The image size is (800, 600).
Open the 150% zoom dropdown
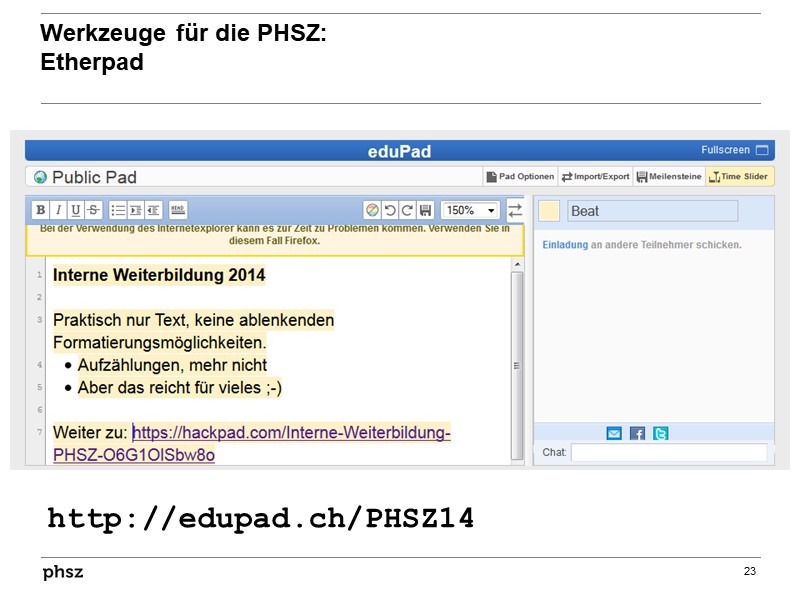[468, 209]
